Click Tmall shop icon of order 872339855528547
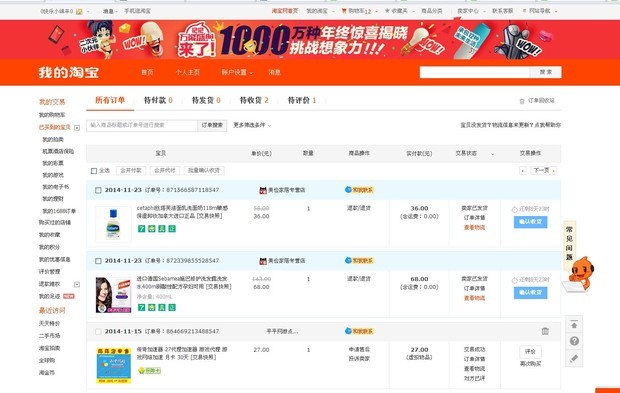This screenshot has width=620, height=393. pos(263,261)
